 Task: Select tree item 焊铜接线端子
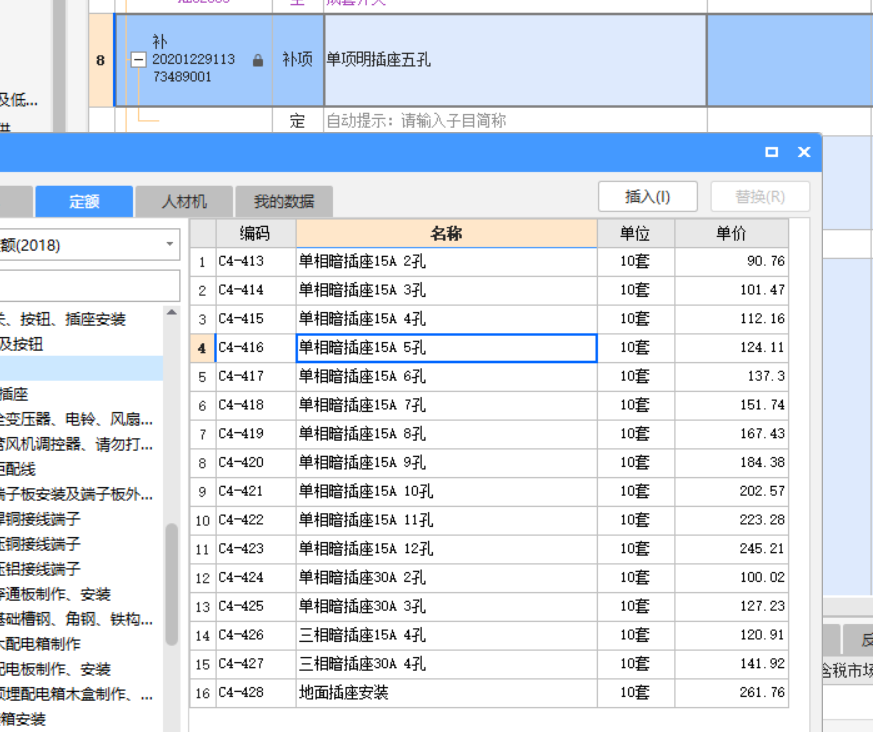point(40,519)
